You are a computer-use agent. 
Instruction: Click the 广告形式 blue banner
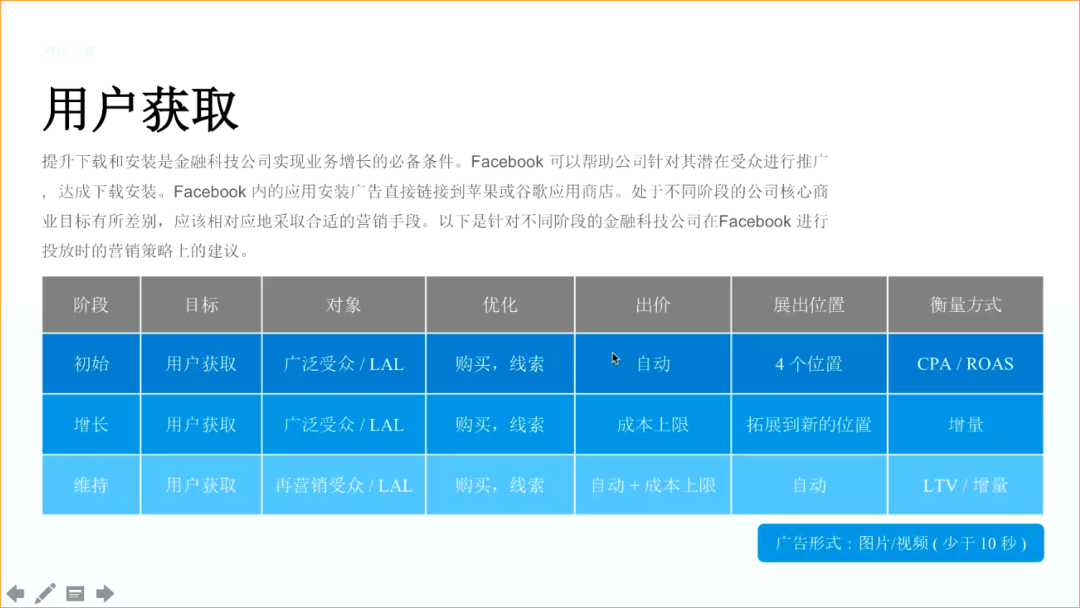(x=899, y=543)
